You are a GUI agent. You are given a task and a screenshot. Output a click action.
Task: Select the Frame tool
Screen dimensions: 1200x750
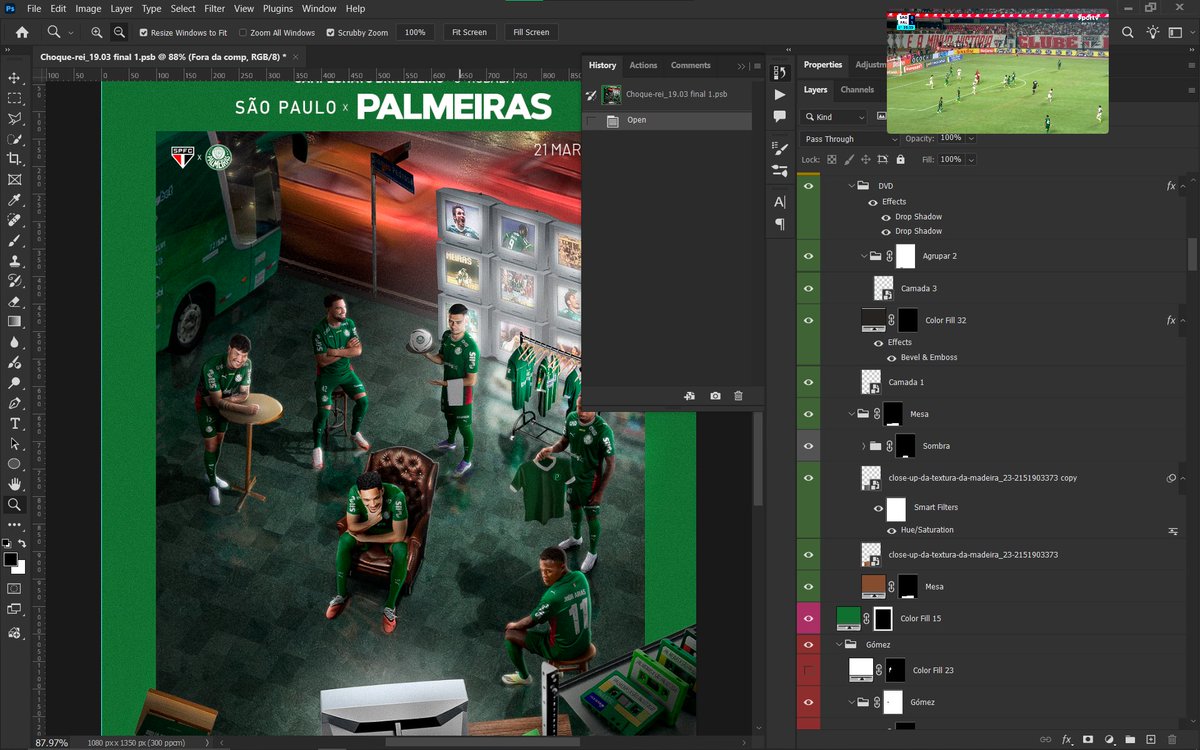click(x=14, y=180)
